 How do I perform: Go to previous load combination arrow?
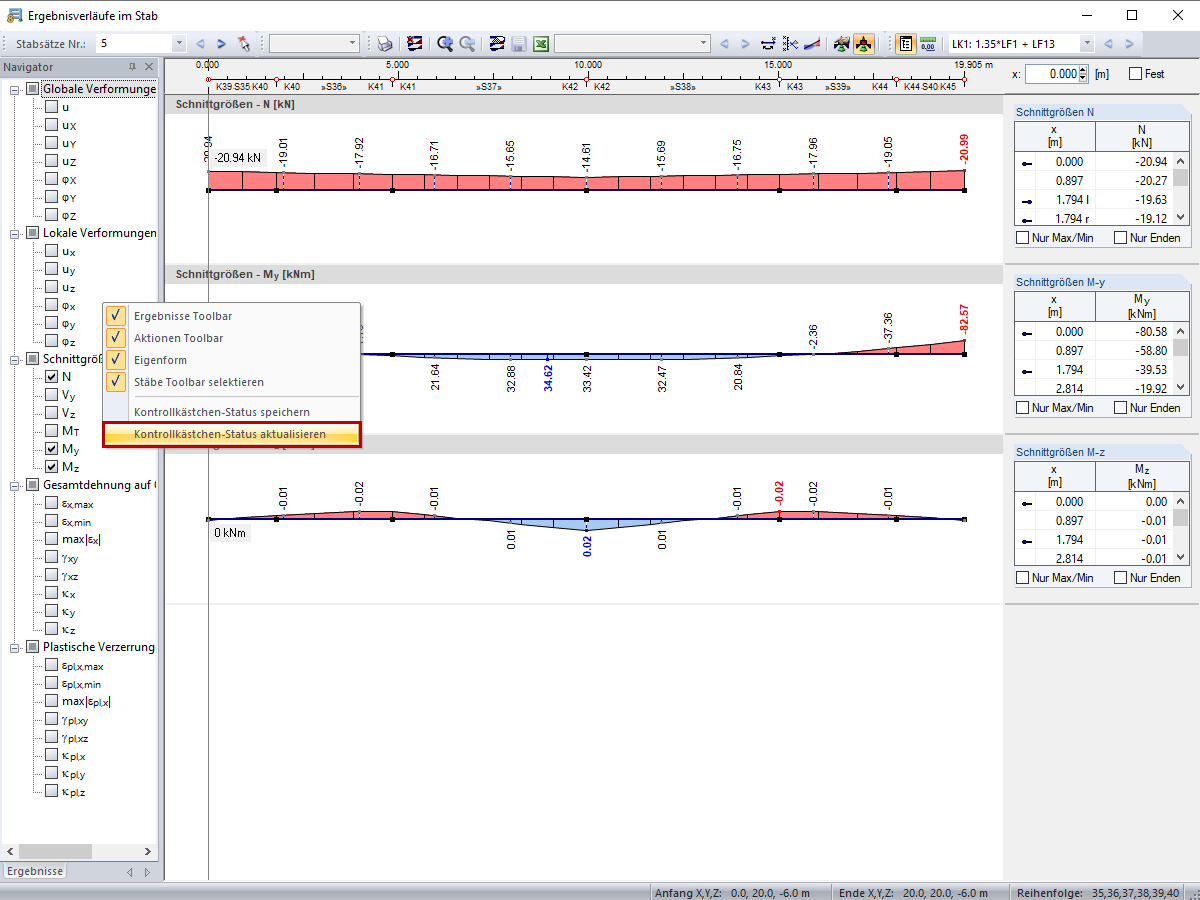point(1108,44)
